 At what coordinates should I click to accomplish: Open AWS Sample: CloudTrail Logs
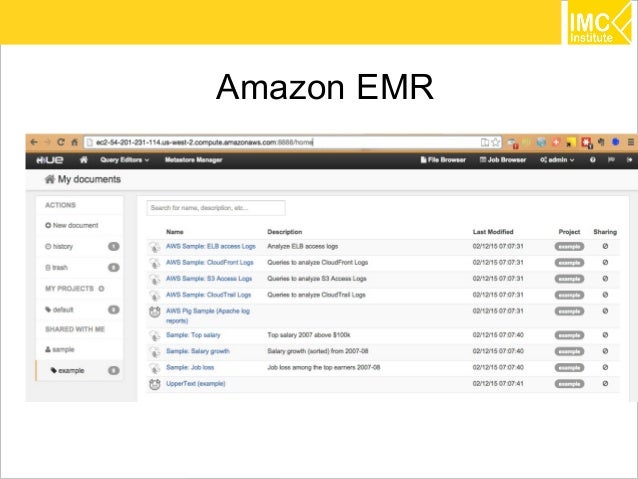(x=208, y=295)
